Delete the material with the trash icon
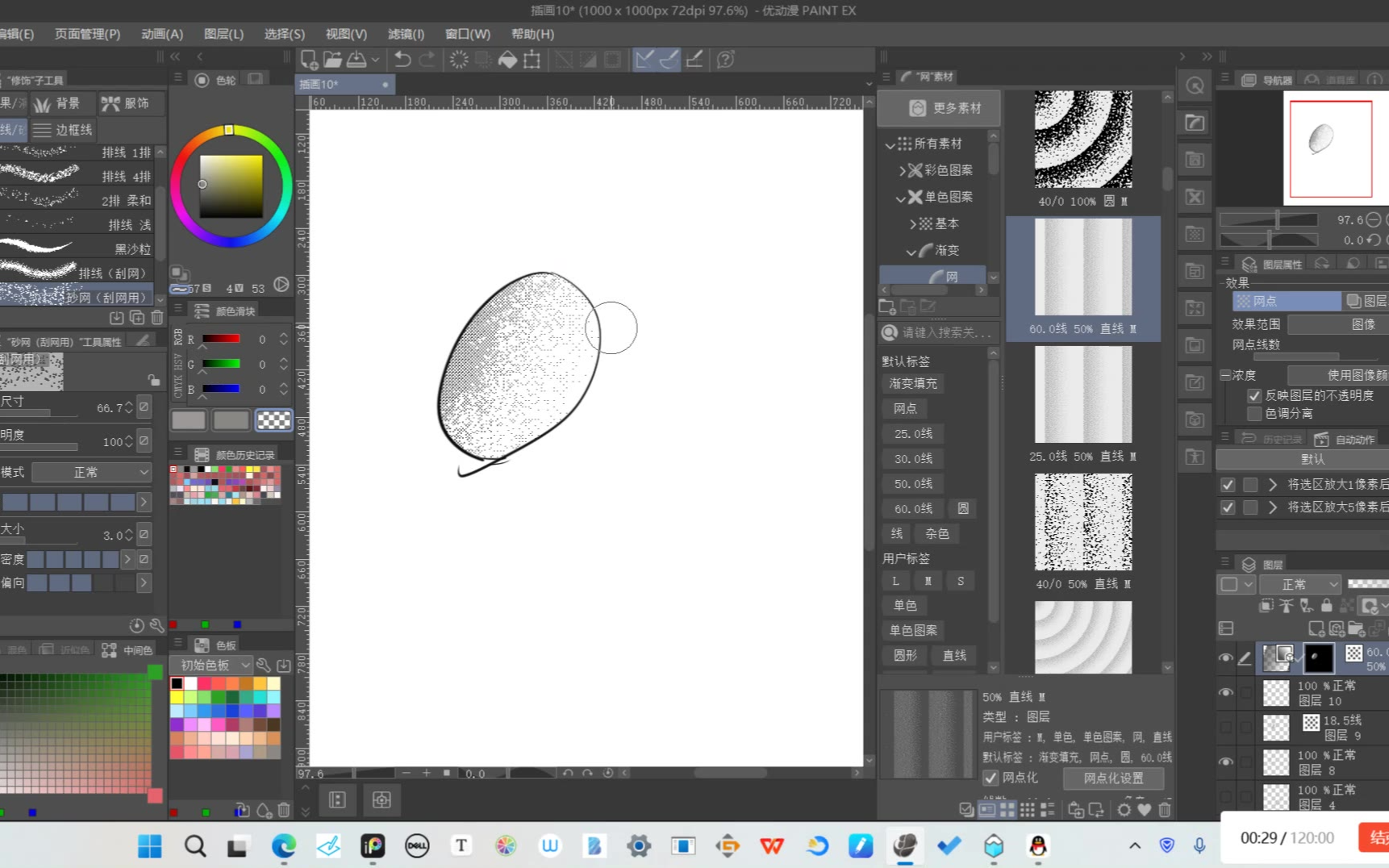The image size is (1389, 868). (x=1165, y=809)
